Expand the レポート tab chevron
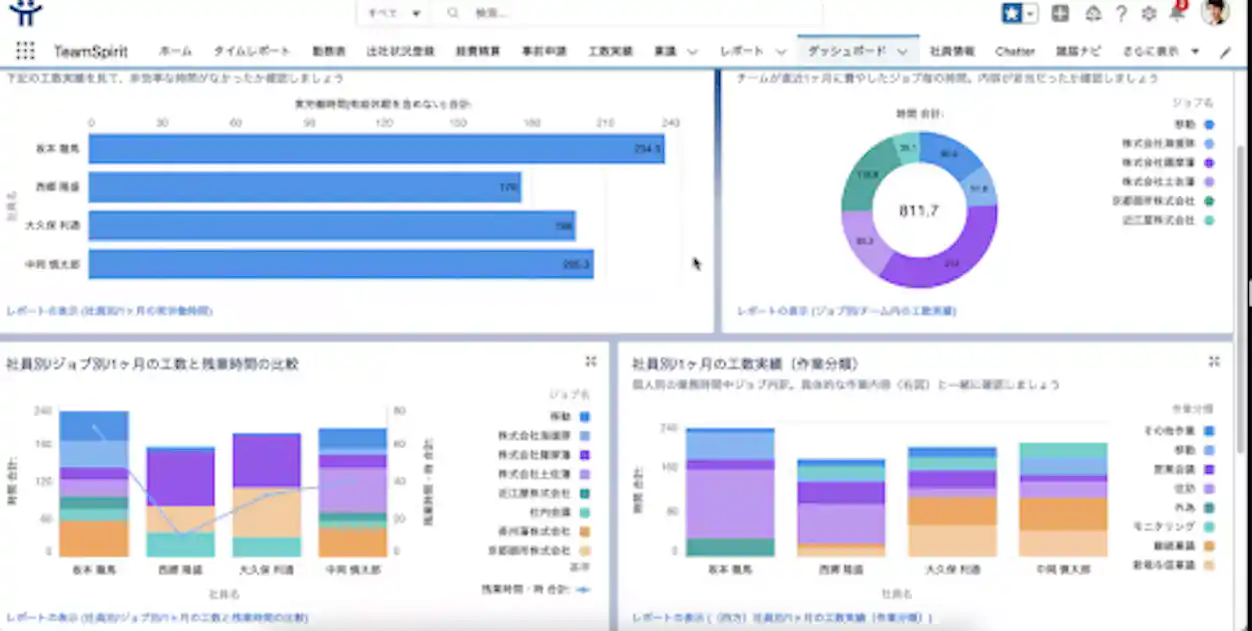The width and height of the screenshot is (1252, 631). (x=782, y=51)
